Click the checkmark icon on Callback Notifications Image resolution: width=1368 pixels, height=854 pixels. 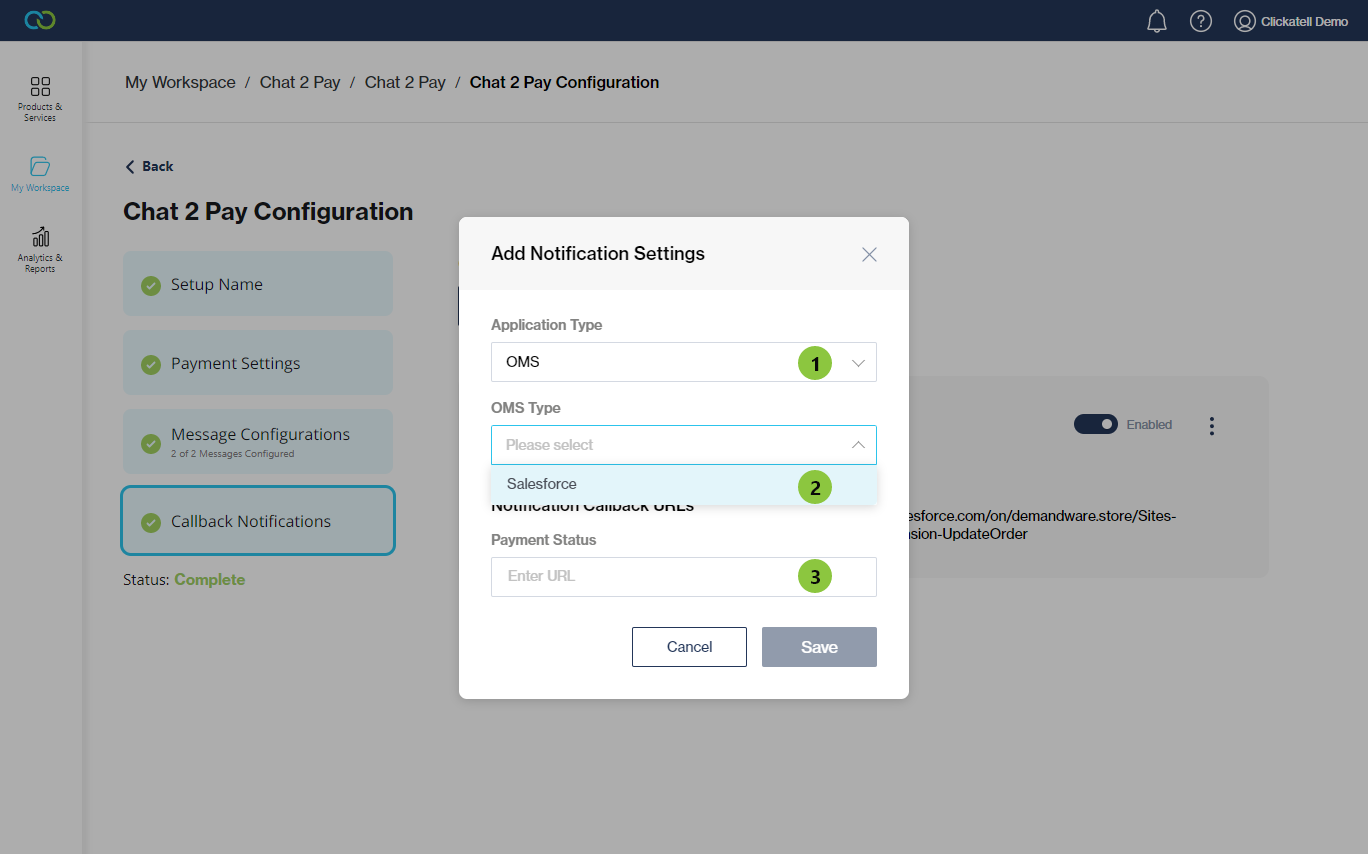(x=150, y=521)
